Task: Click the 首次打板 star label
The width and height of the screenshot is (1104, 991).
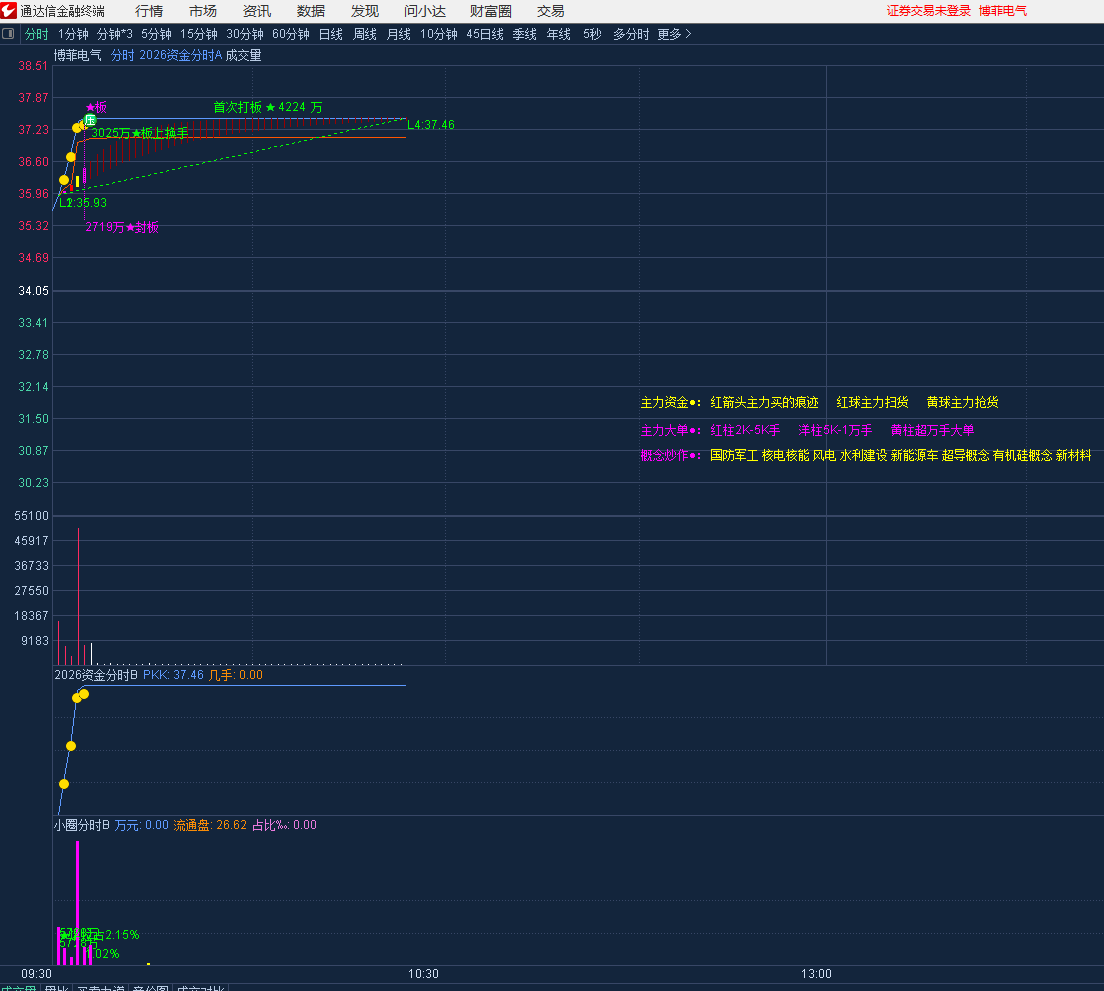Action: click(x=267, y=107)
